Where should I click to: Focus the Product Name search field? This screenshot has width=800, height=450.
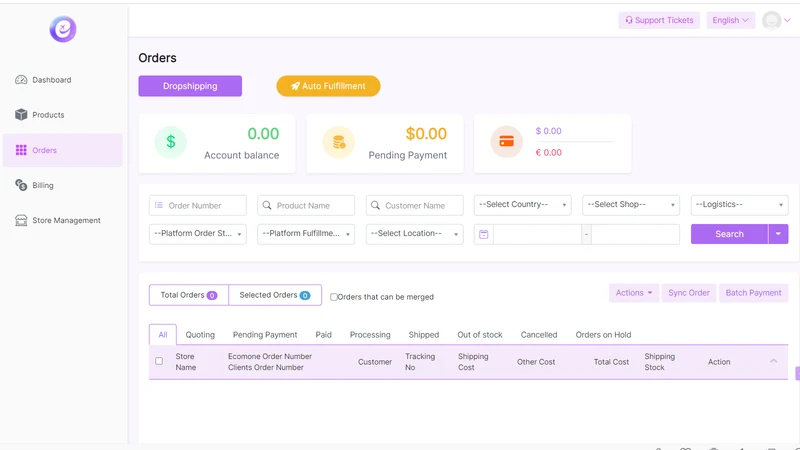click(x=306, y=205)
